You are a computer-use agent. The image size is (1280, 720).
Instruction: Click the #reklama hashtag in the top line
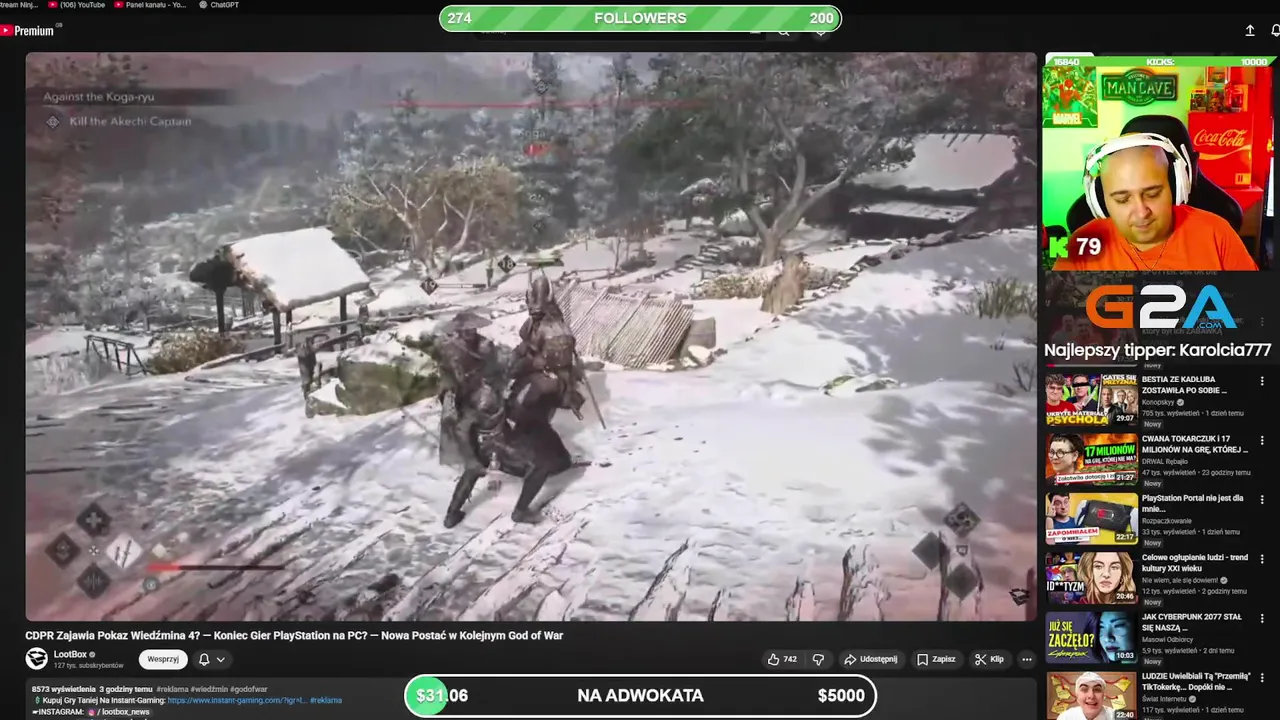click(174, 689)
